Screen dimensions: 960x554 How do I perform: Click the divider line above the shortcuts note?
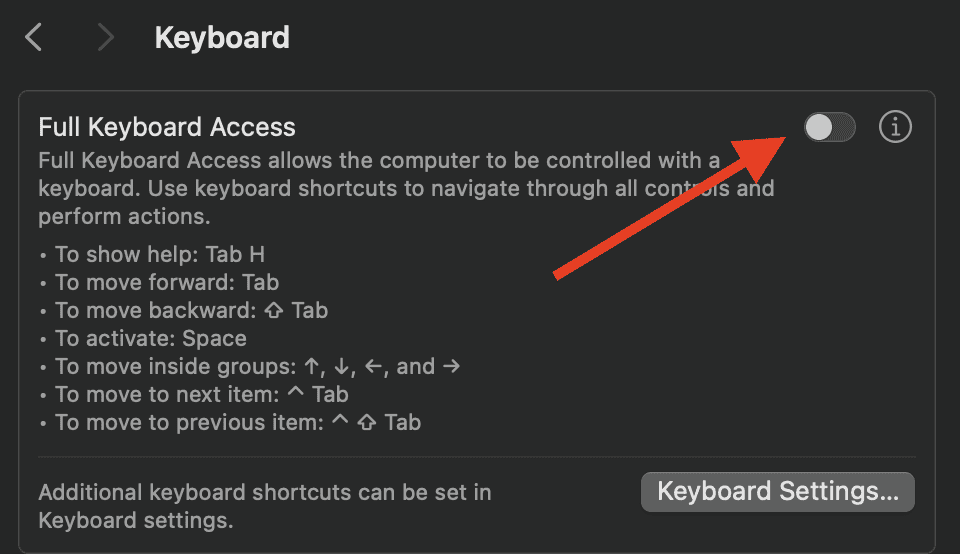(x=476, y=457)
